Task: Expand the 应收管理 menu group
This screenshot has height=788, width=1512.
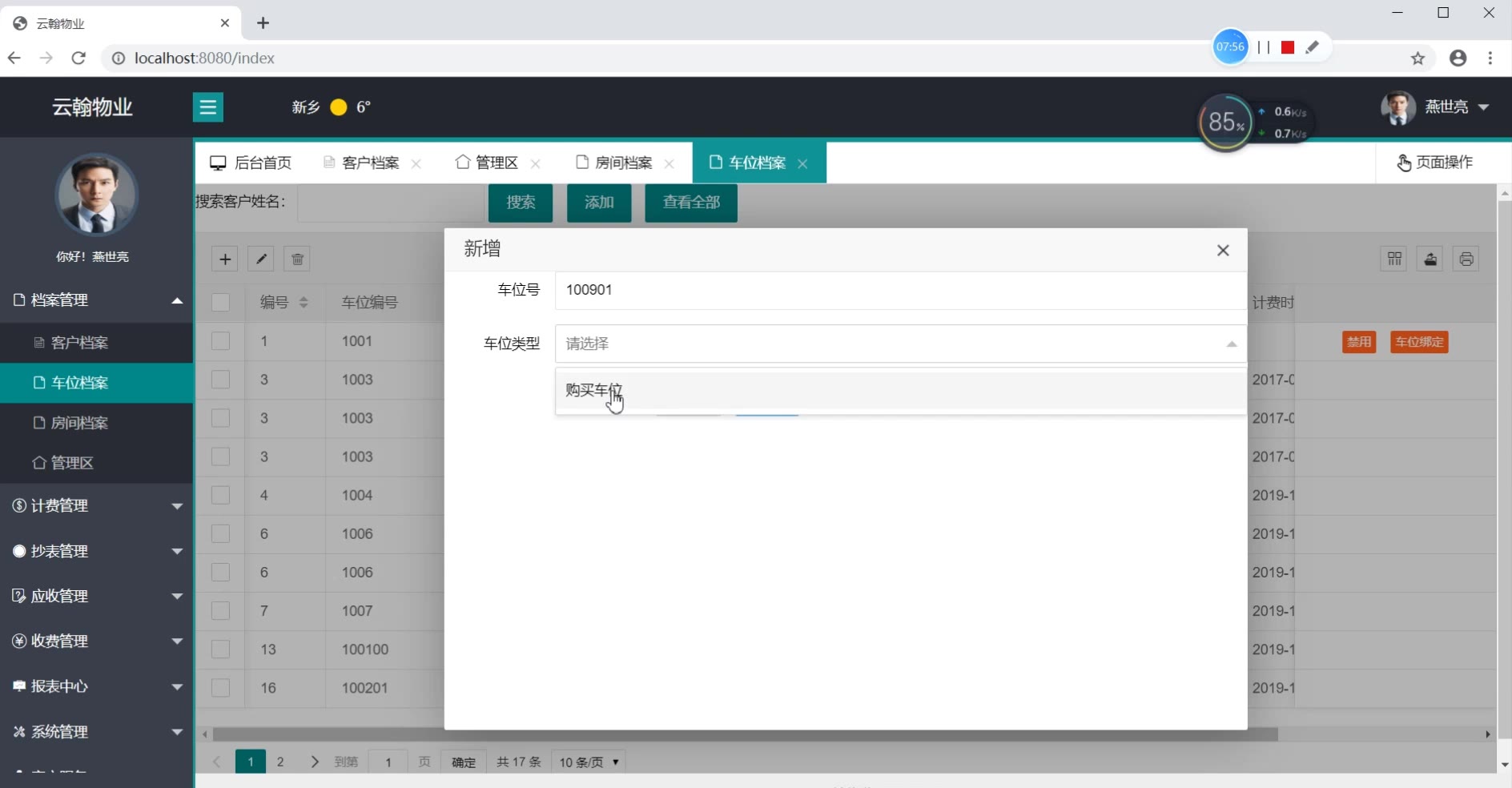Action: [96, 597]
